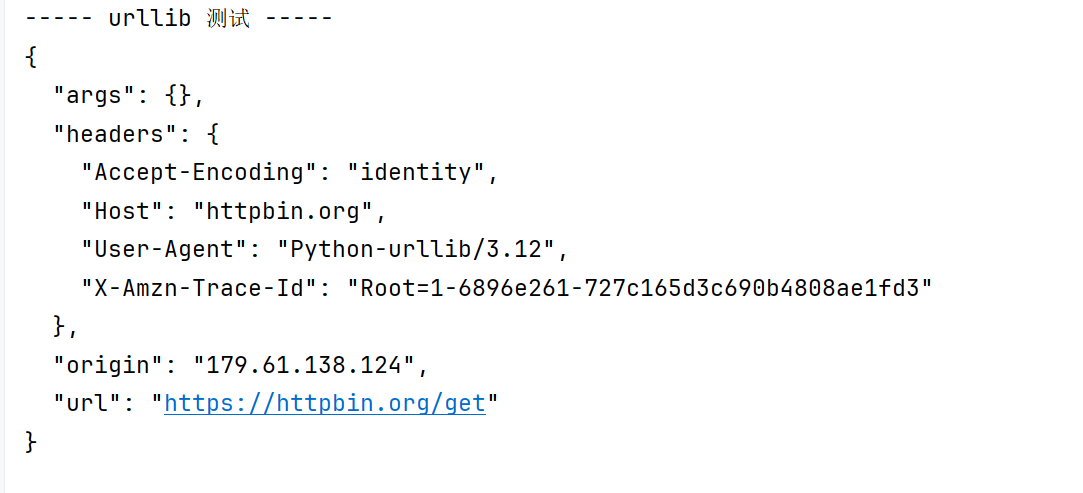1083x493 pixels.
Task: Click the closing brace of headers block
Action: point(59,326)
